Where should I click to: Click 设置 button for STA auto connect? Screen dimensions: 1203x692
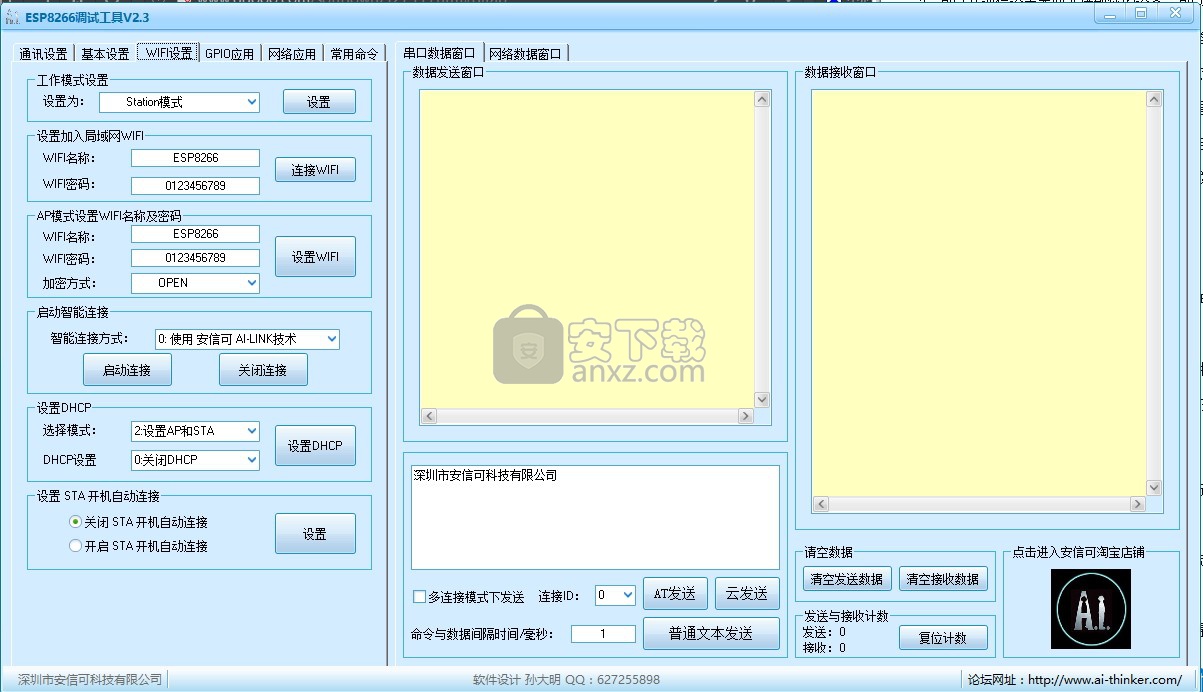point(315,534)
